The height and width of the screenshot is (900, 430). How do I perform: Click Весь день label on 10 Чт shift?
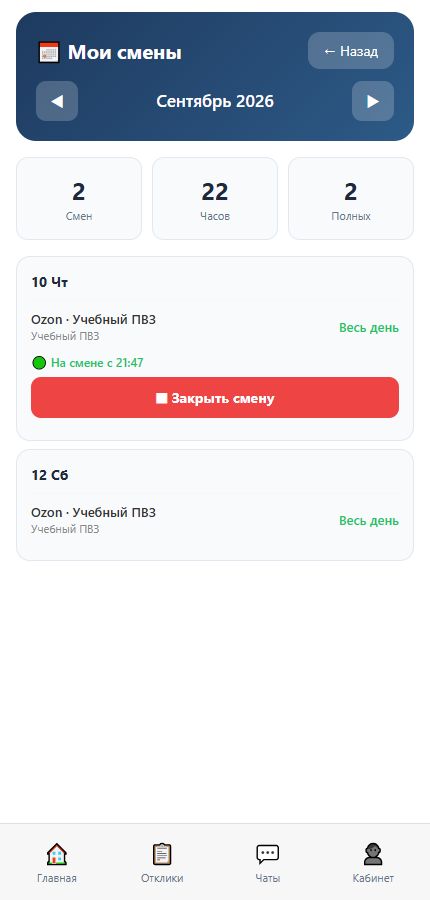pos(369,328)
